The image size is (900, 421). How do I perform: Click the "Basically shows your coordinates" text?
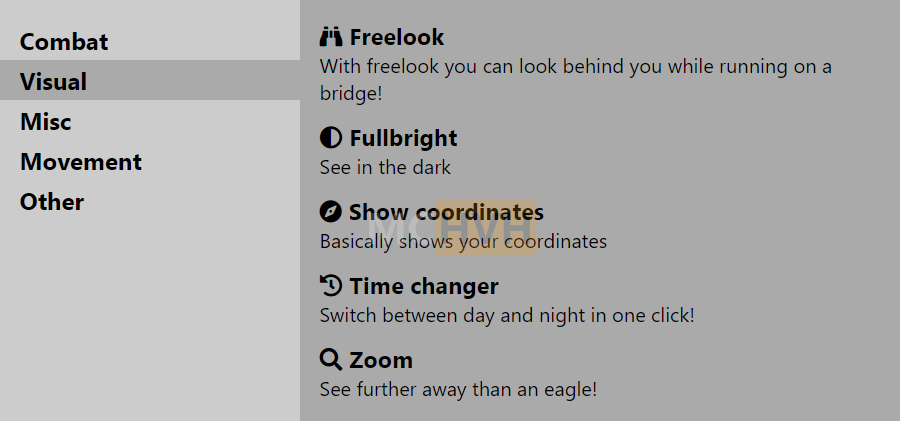[463, 241]
